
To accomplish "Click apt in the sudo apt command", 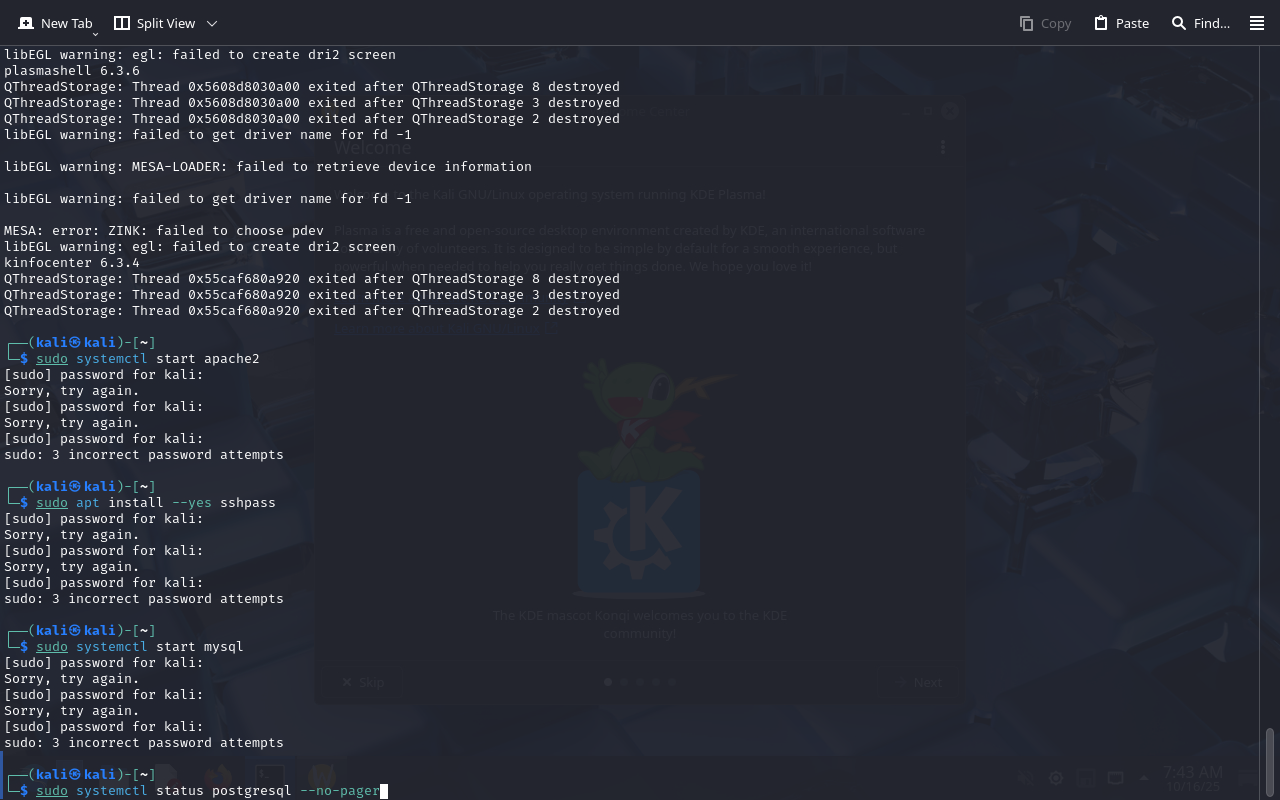I will (x=88, y=503).
